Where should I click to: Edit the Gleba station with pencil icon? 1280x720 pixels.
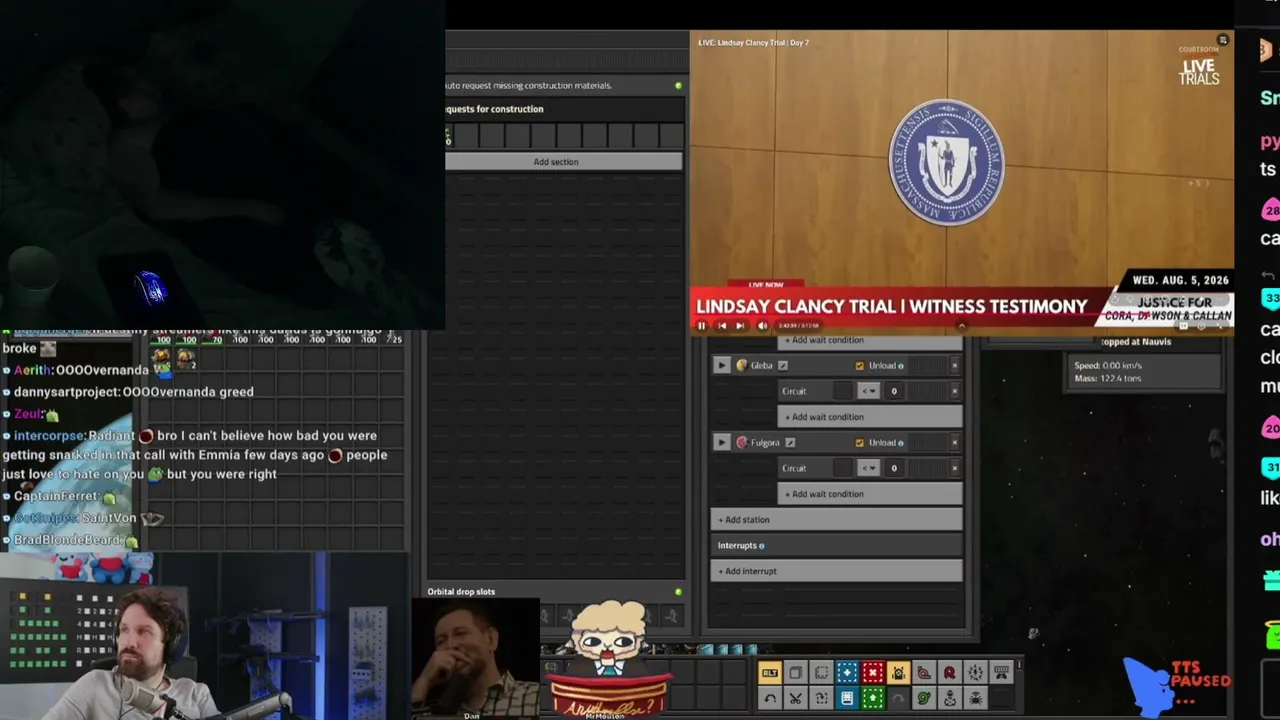(x=783, y=365)
